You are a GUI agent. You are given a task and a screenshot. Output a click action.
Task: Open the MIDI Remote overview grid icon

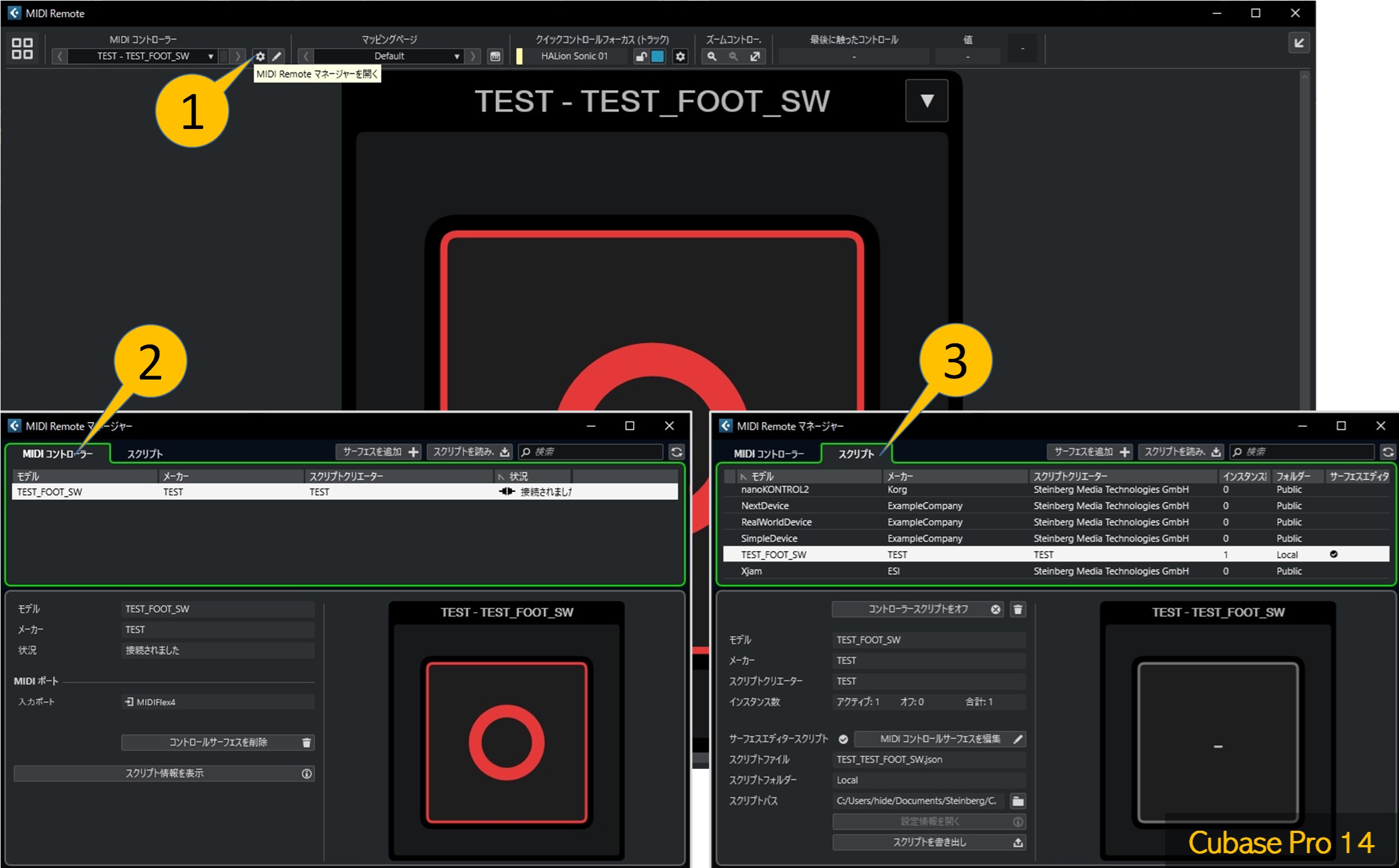tap(22, 48)
